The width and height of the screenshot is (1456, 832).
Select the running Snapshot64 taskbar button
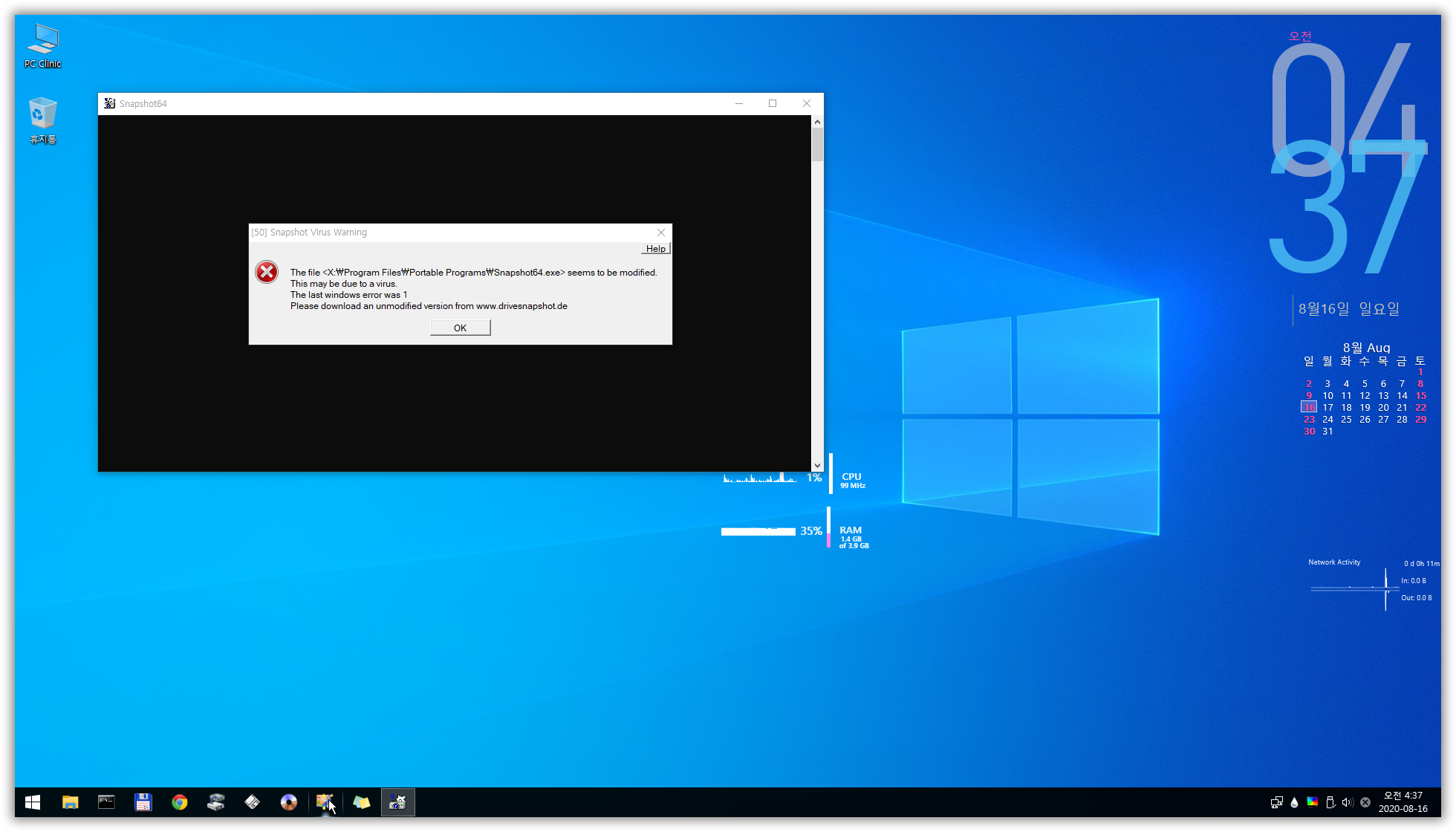(x=398, y=802)
